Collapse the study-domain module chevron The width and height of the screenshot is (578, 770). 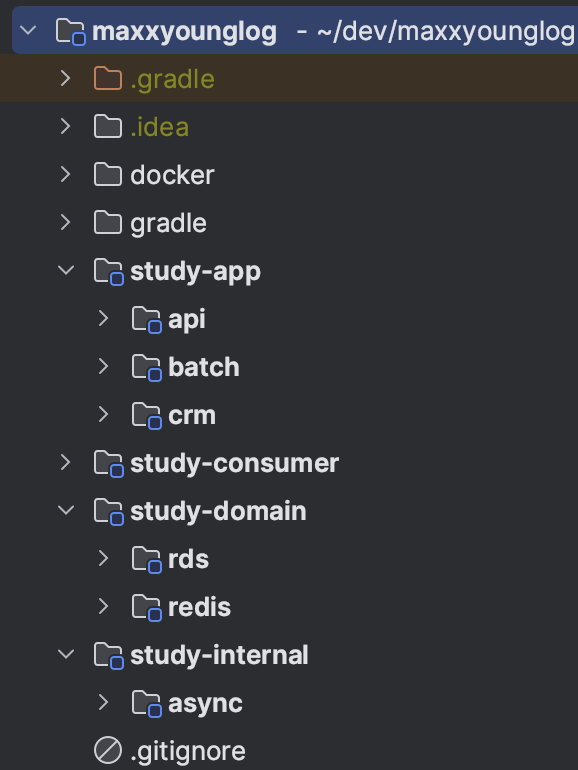[66, 510]
